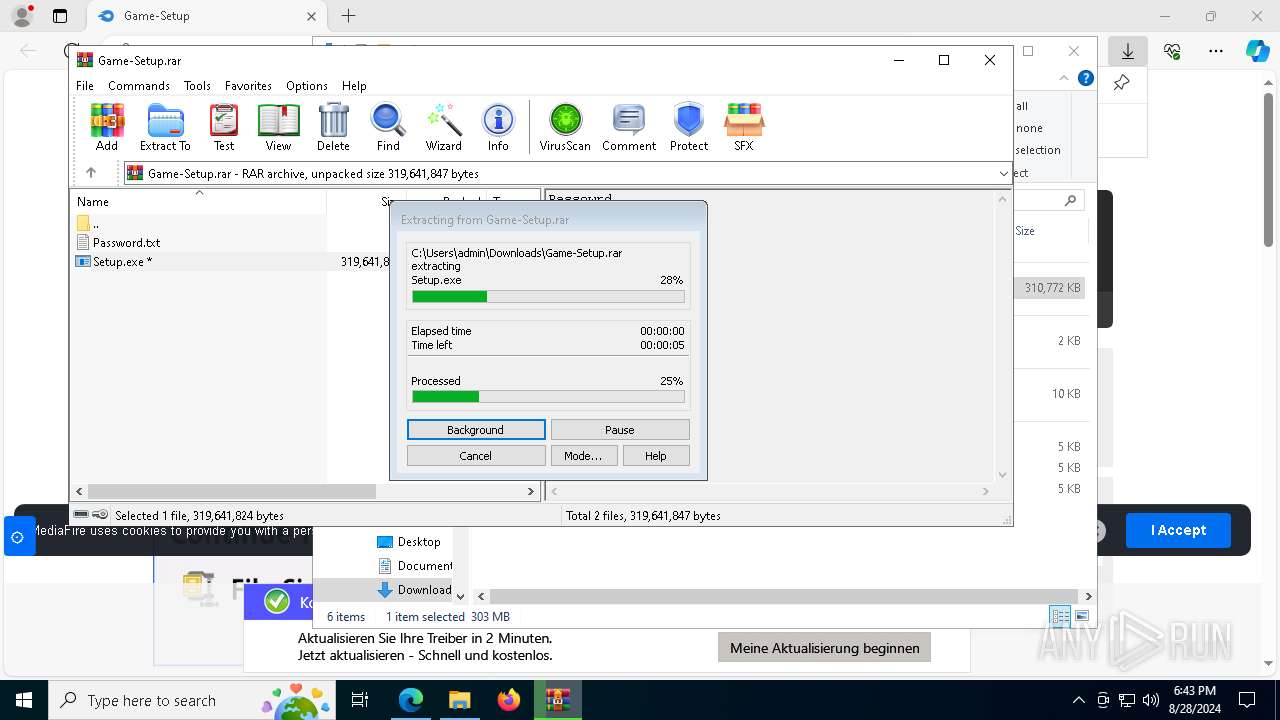Open Edge browser essentials heart icon
Screen dimensions: 1280x720
coord(1172,51)
